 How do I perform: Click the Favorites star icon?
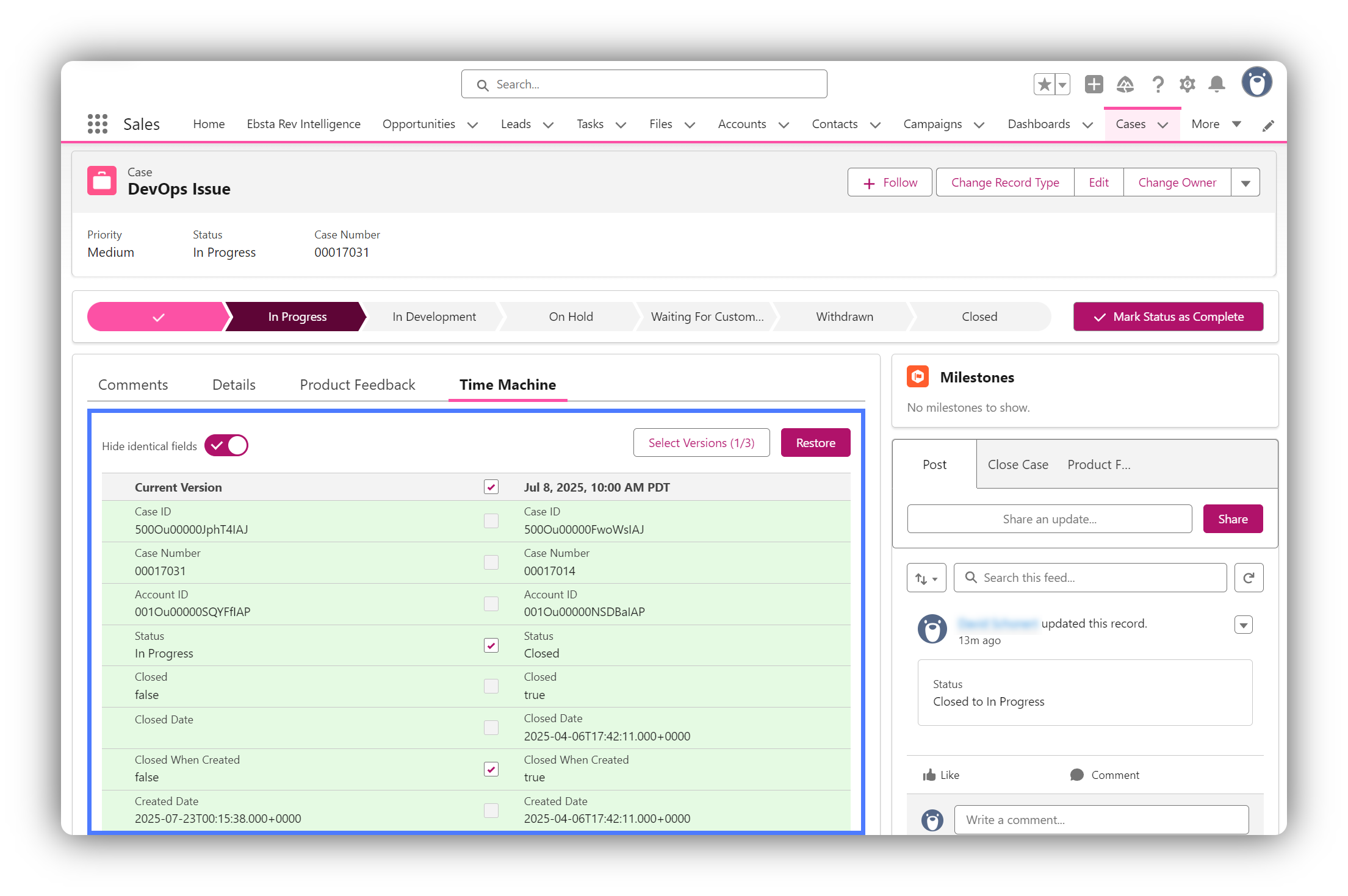coord(1044,84)
